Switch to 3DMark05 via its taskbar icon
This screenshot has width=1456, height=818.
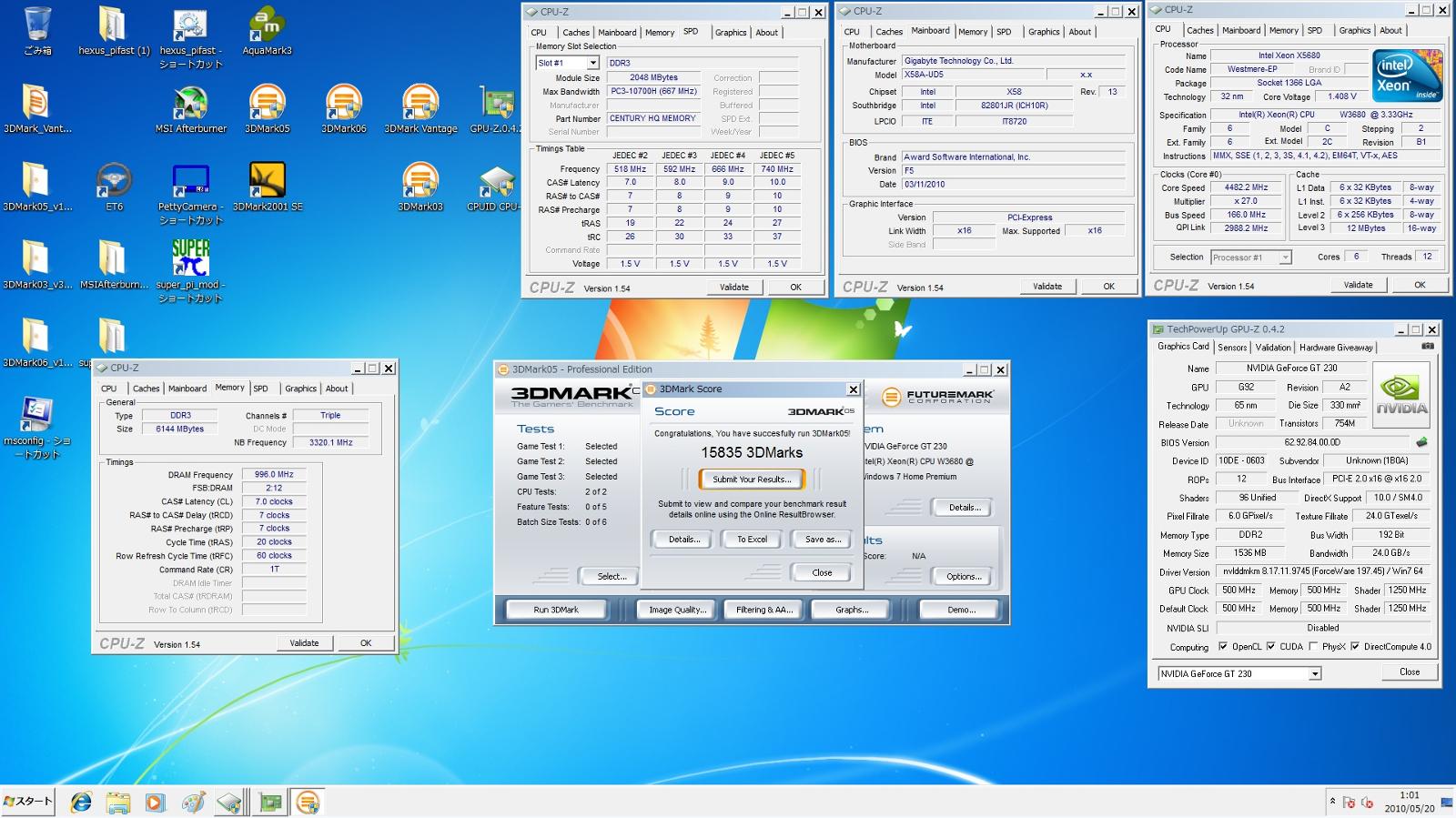tap(308, 802)
